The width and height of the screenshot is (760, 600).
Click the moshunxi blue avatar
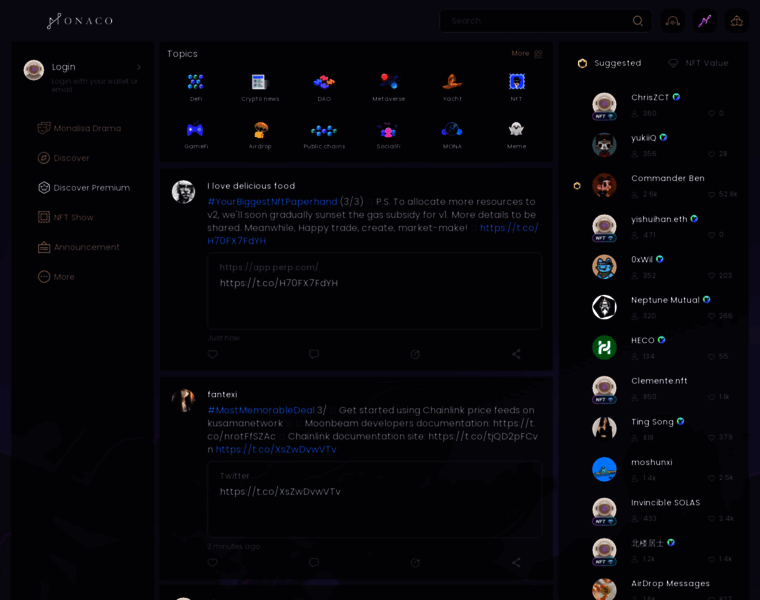click(x=604, y=469)
